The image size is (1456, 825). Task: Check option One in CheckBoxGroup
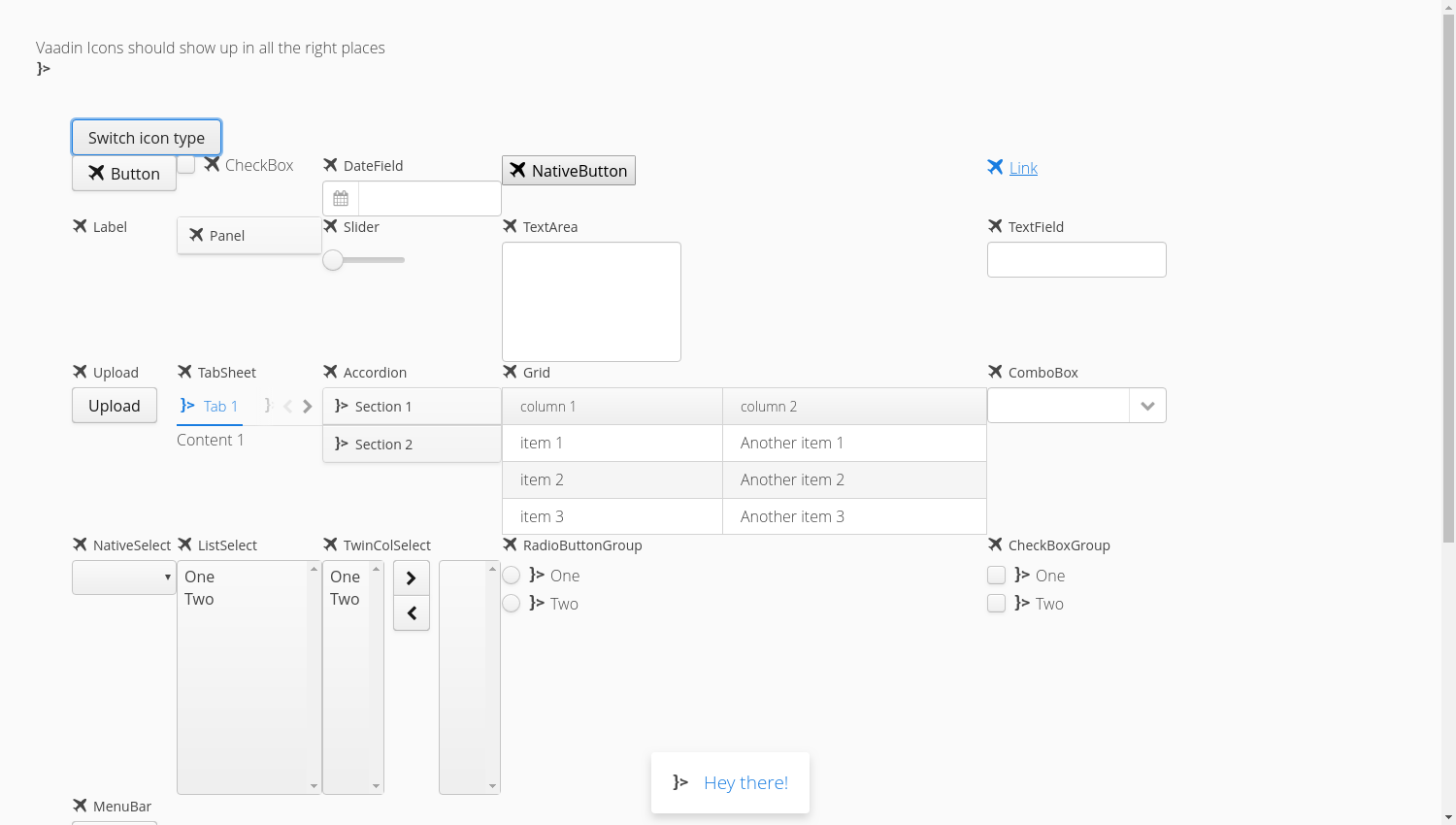point(996,576)
